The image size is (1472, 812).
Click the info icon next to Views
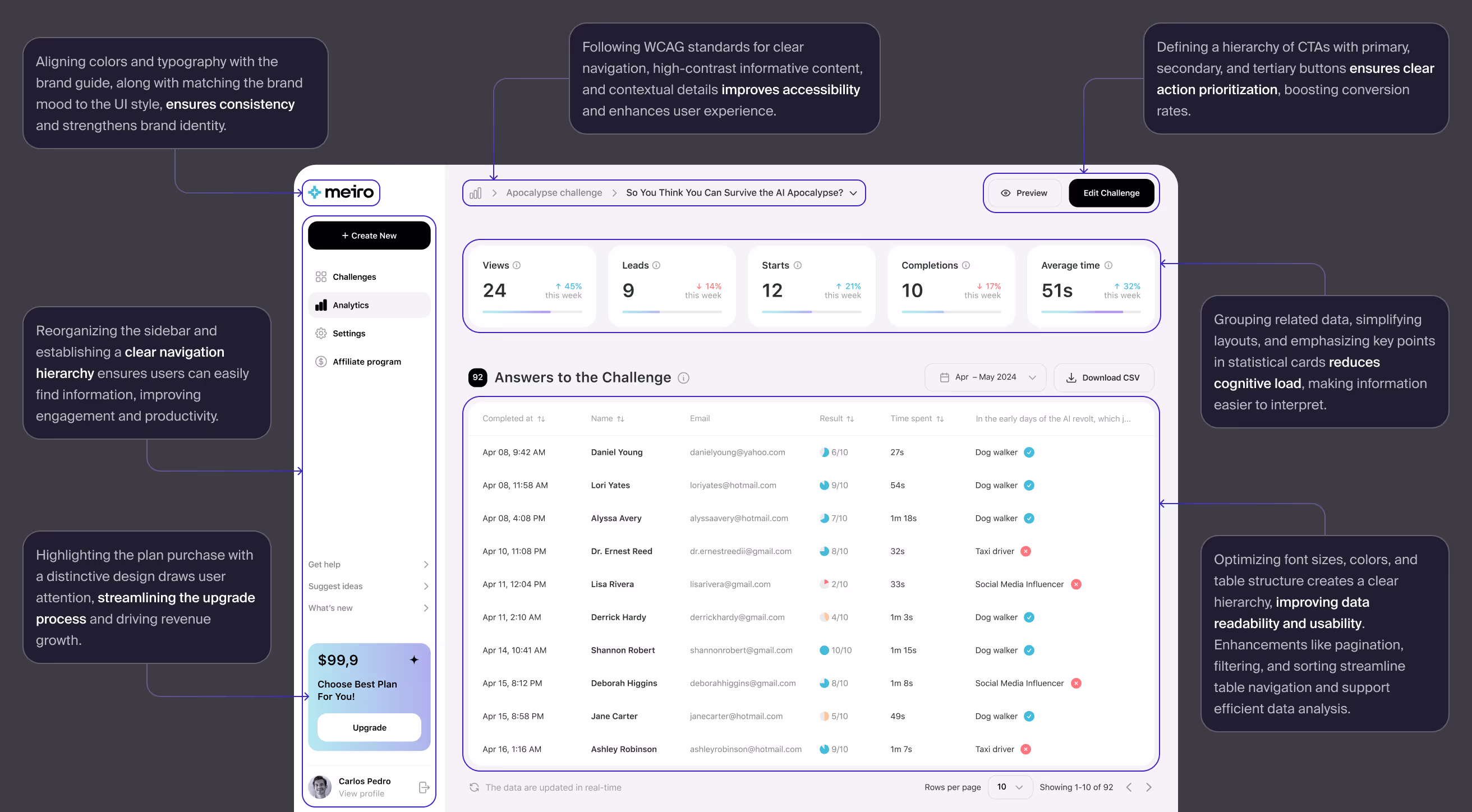click(517, 266)
